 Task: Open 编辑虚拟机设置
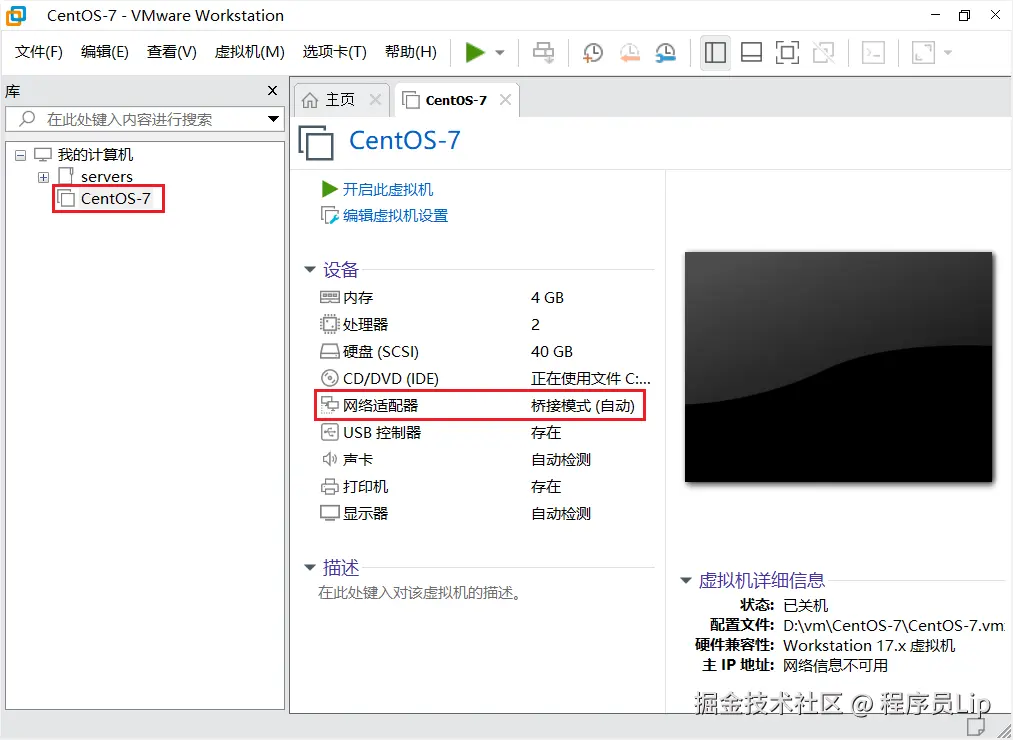397,214
